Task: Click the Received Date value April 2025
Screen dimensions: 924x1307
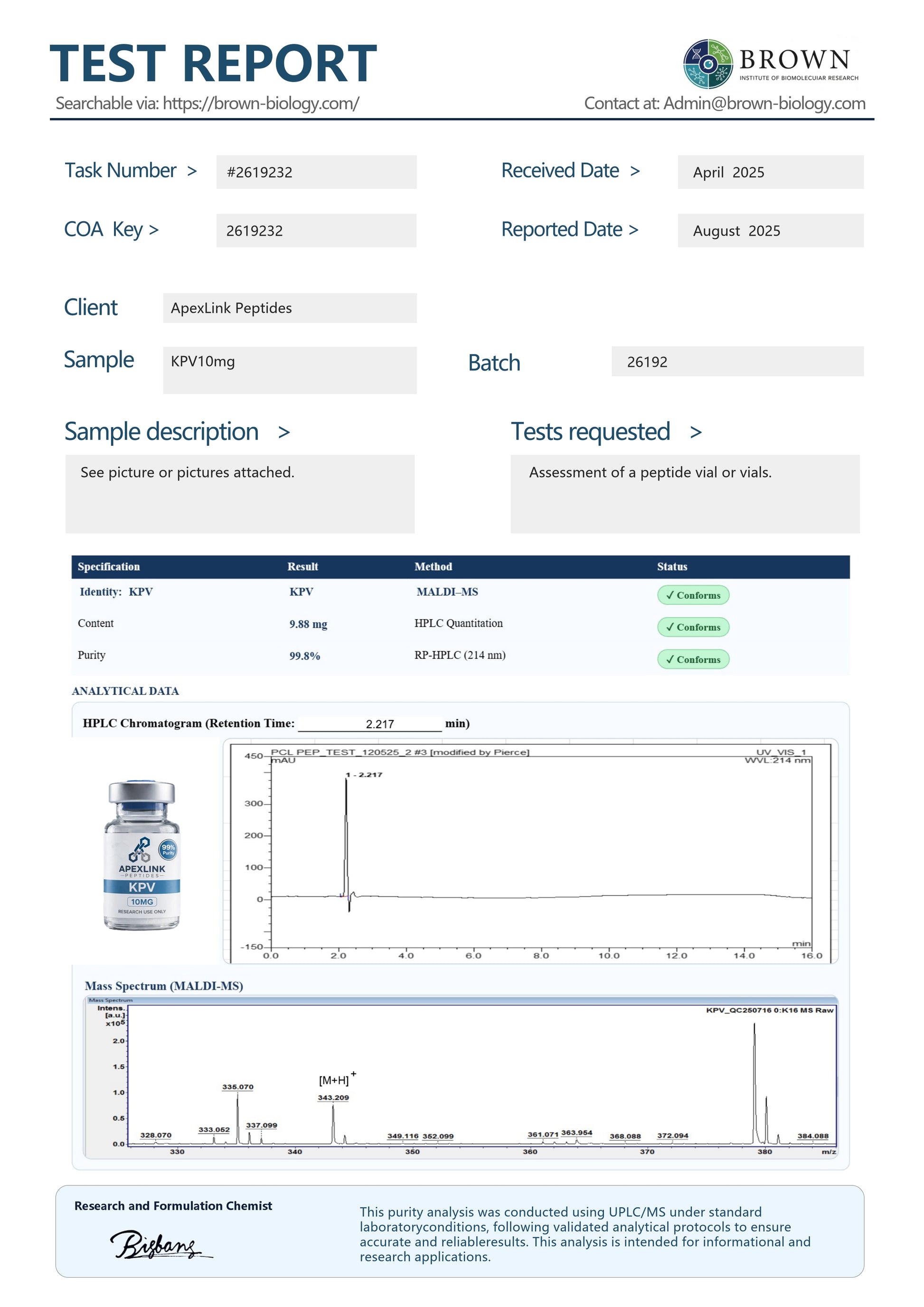Action: point(770,172)
